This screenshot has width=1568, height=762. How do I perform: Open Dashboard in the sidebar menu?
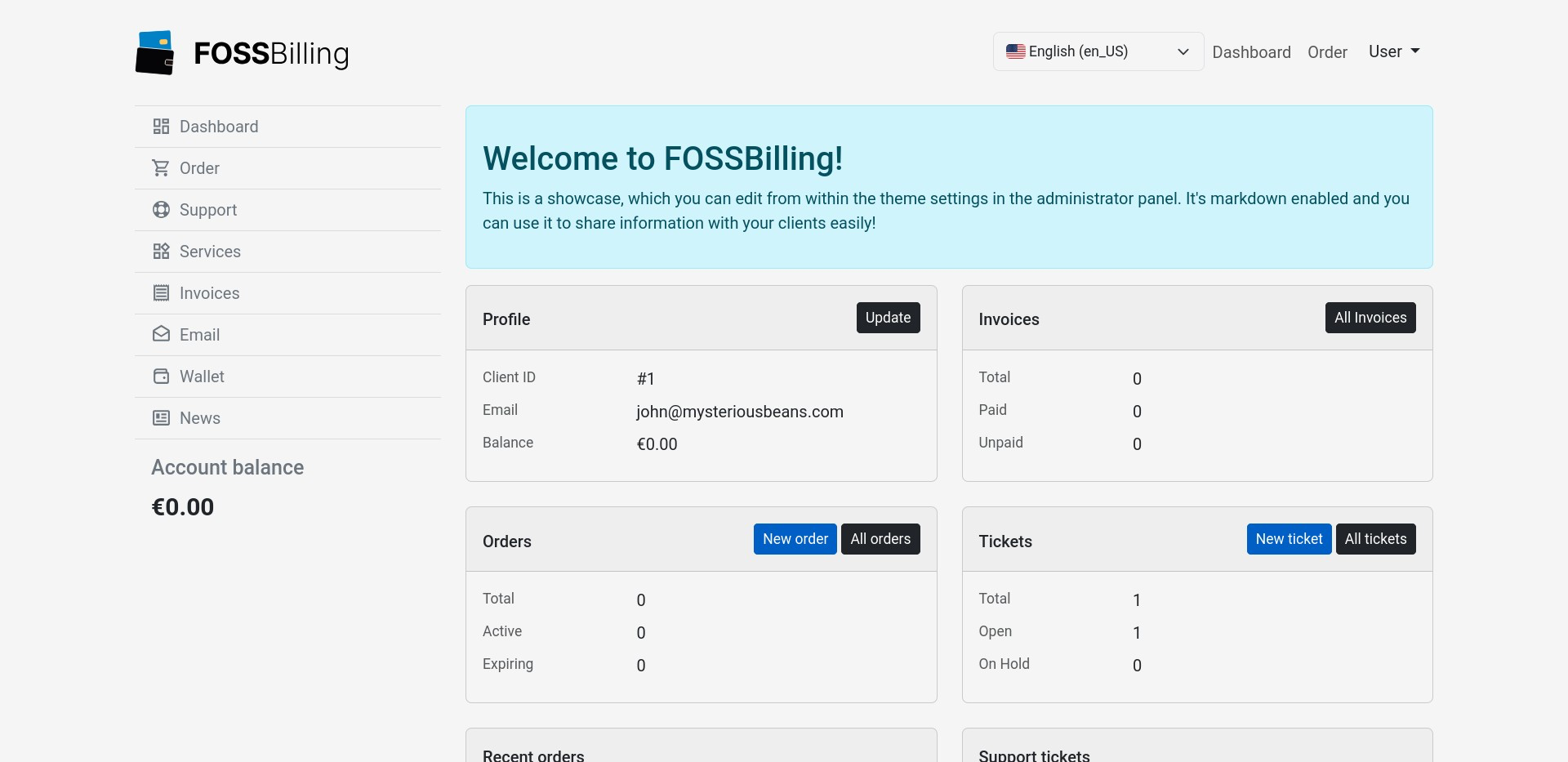point(287,127)
